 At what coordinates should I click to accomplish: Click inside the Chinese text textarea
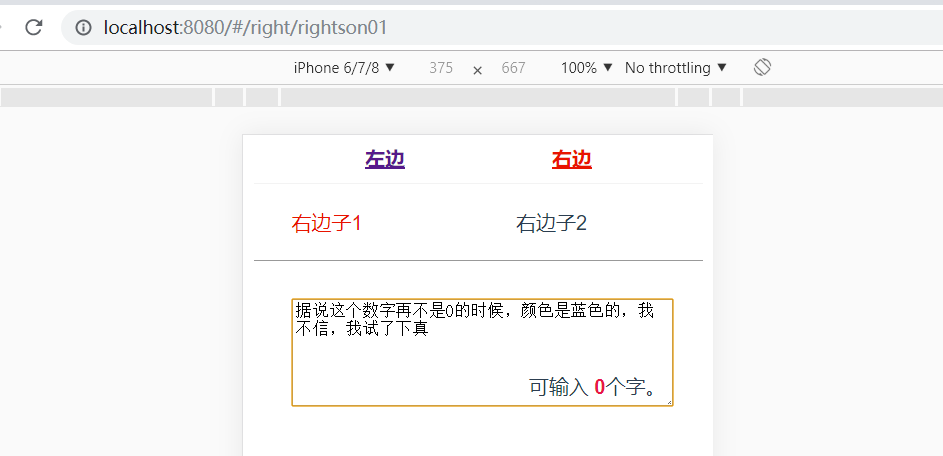point(482,353)
